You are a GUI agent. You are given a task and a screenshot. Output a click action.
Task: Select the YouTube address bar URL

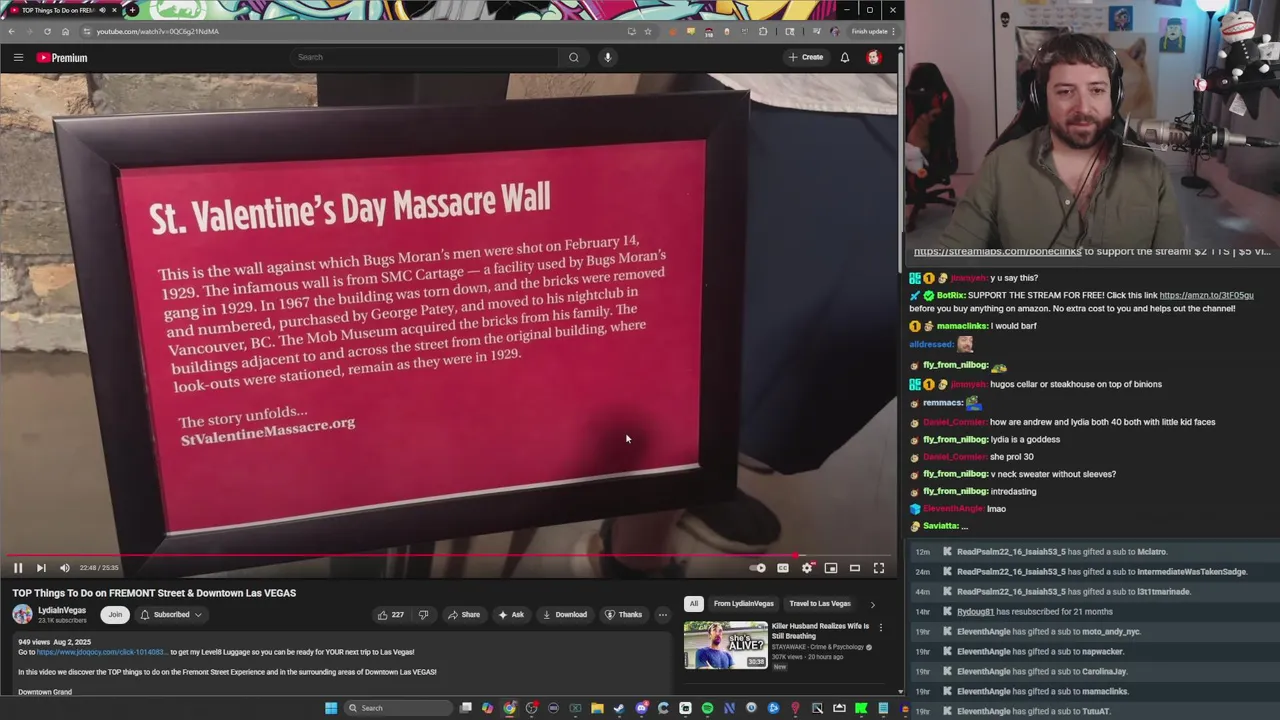coord(158,31)
